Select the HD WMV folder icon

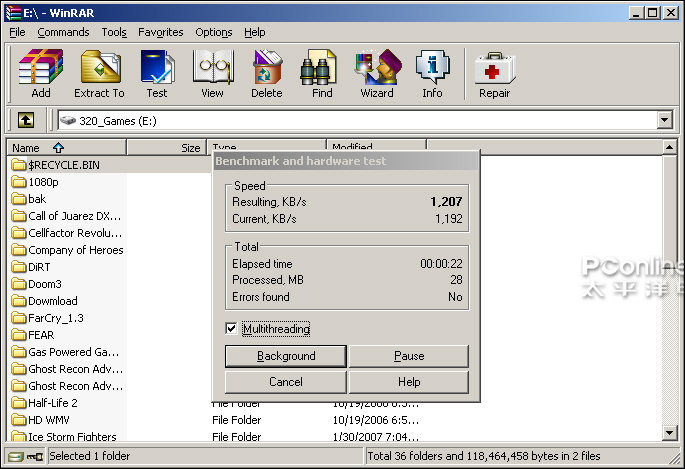[18, 420]
